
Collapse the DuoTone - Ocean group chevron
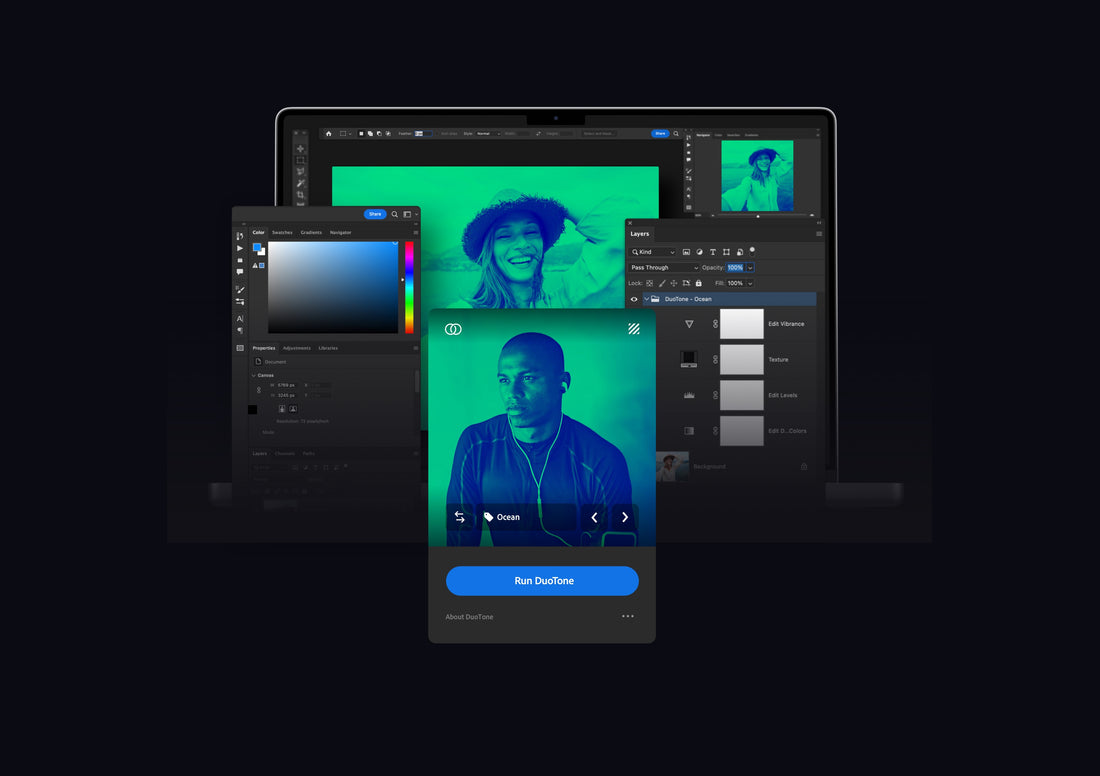[646, 299]
